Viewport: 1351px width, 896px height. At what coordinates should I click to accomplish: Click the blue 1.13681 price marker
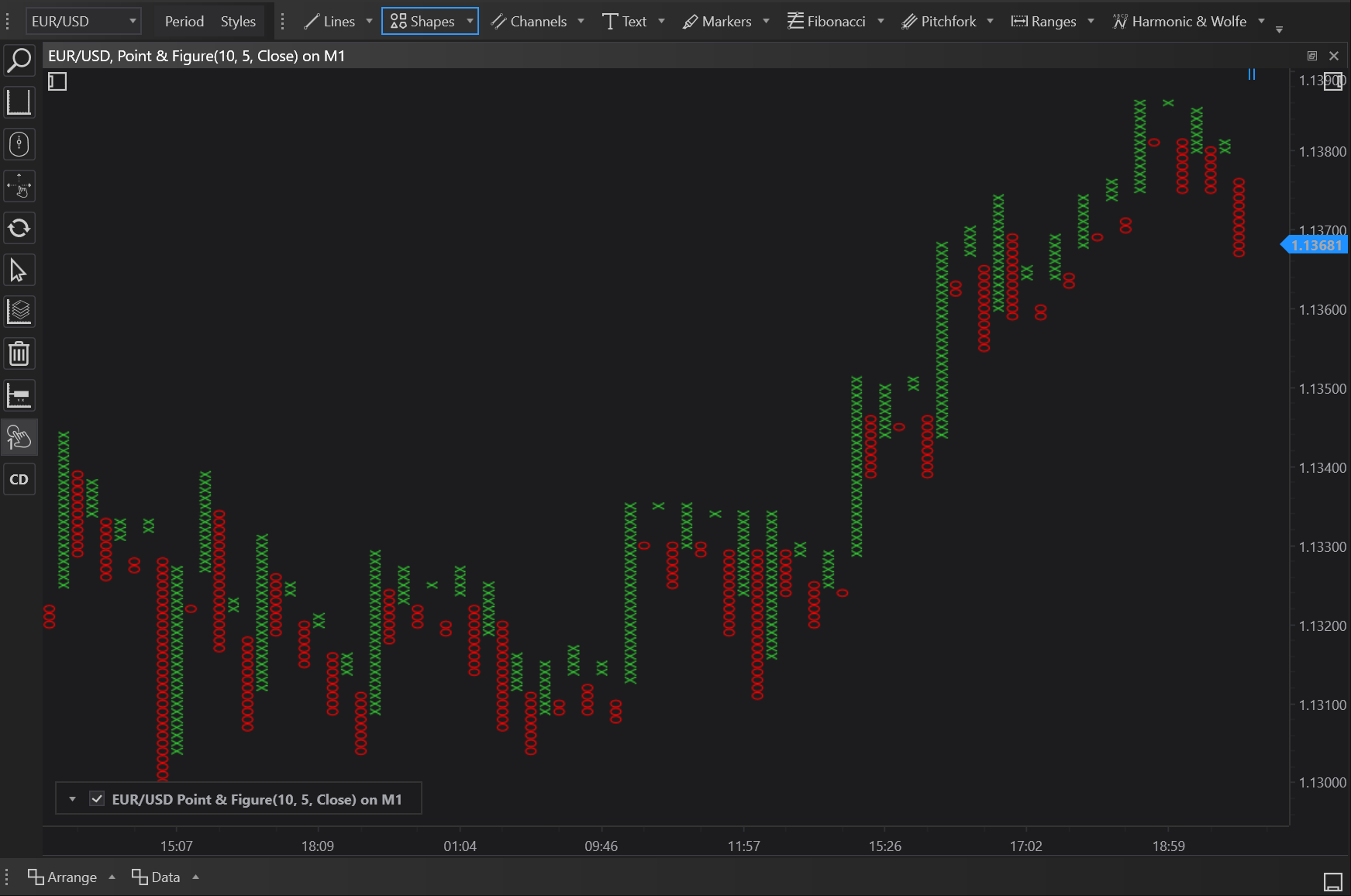pos(1315,246)
